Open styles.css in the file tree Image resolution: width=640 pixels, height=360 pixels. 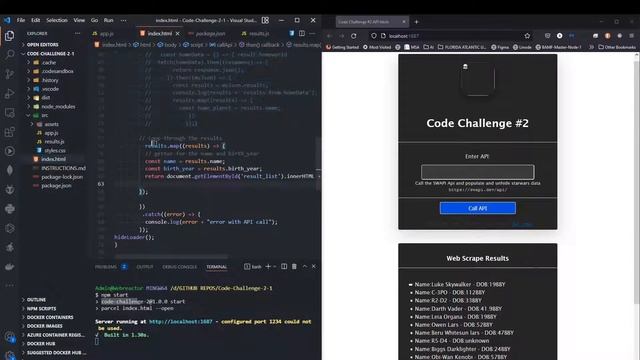[x=55, y=151]
